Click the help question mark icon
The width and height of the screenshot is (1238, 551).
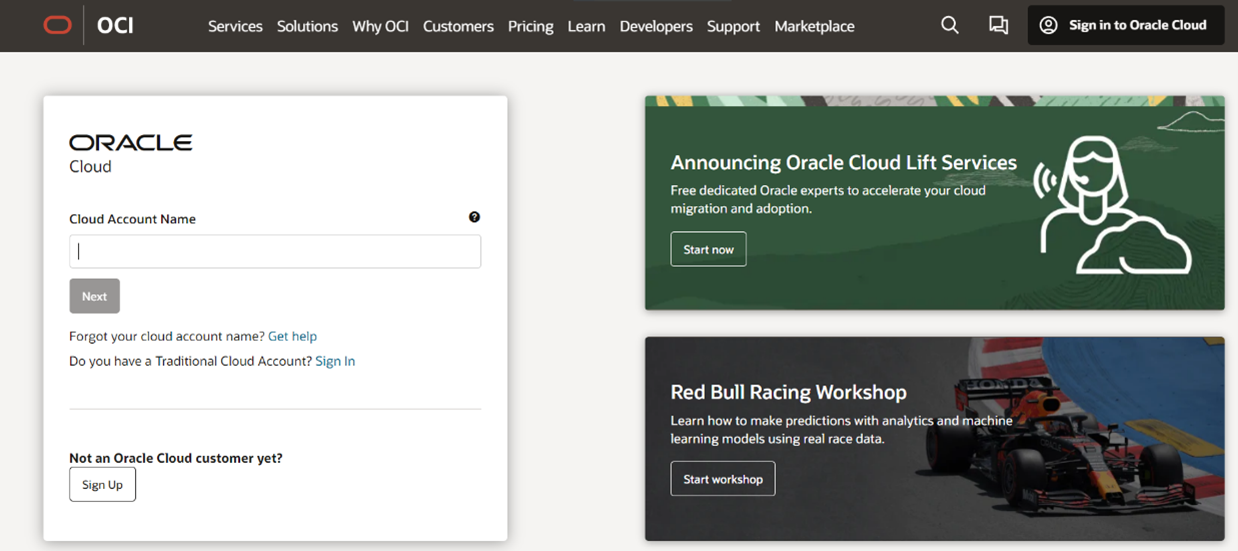coord(474,217)
